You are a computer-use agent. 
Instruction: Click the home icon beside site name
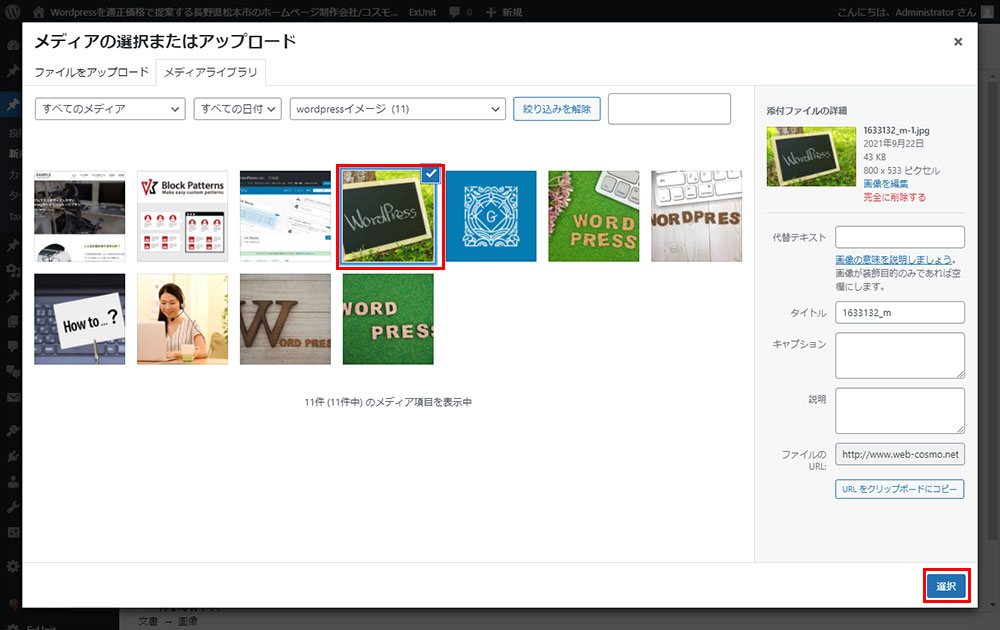pyautogui.click(x=39, y=14)
